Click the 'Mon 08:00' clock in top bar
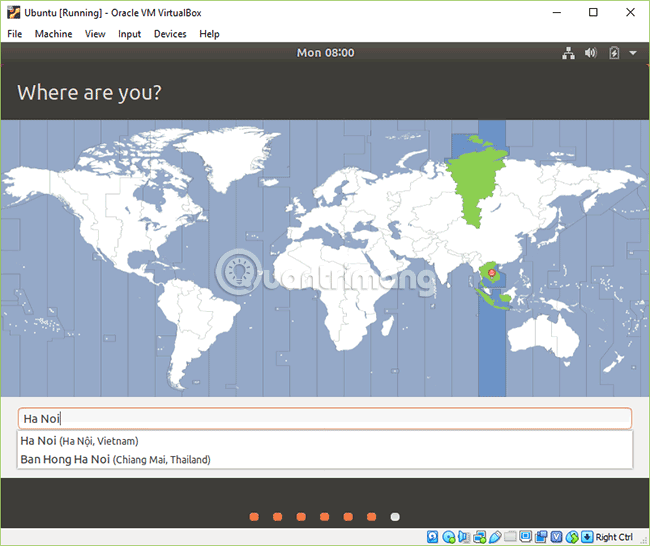650x546 pixels. pos(325,53)
